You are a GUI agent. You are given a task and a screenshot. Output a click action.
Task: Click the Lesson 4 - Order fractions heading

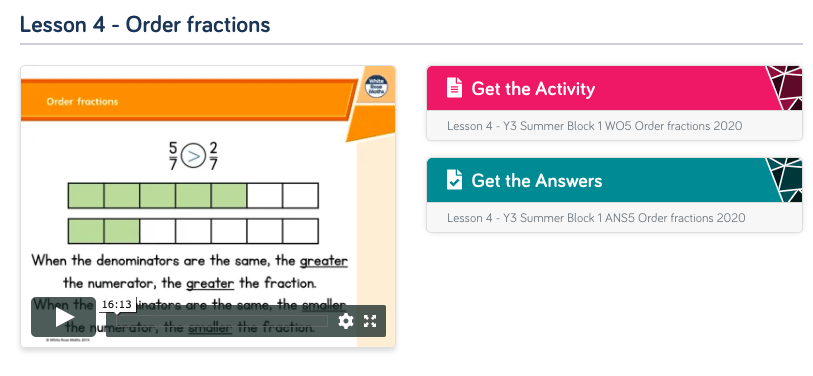145,24
